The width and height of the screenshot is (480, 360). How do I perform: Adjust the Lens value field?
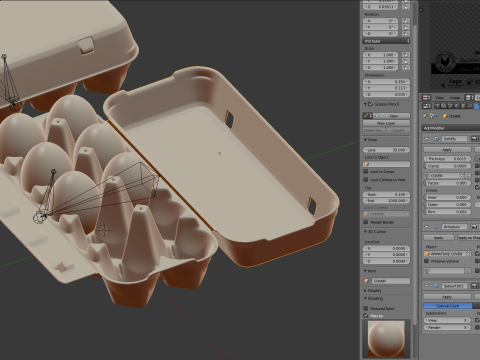[386, 150]
